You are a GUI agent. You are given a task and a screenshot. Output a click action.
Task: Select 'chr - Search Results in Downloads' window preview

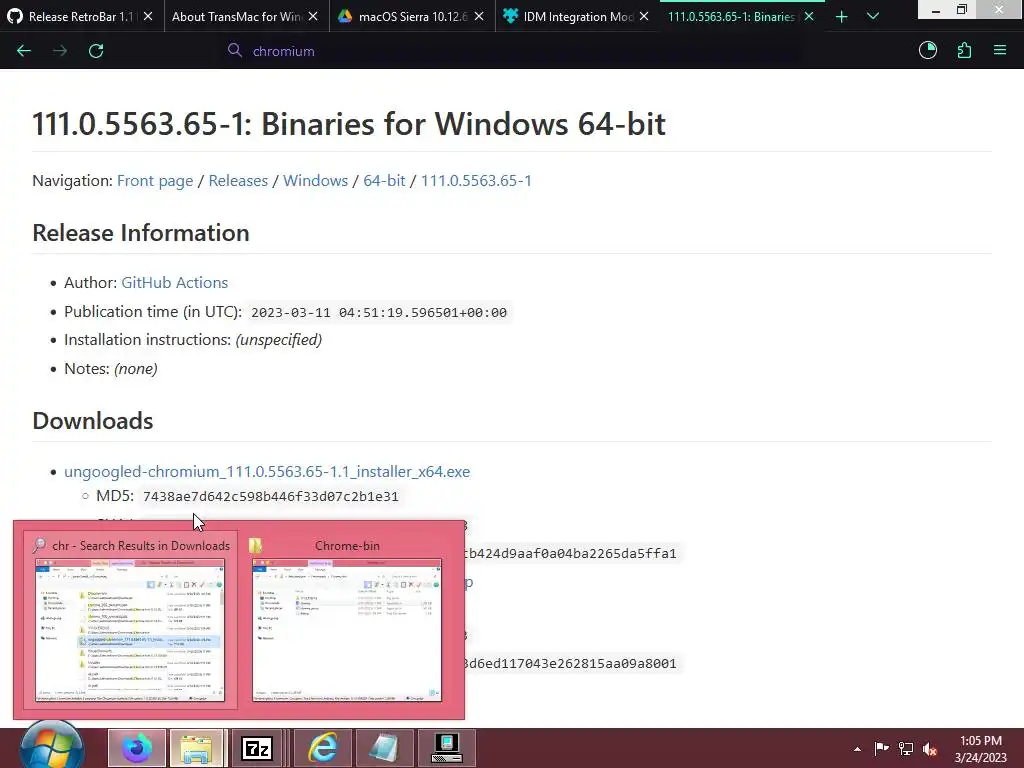130,620
